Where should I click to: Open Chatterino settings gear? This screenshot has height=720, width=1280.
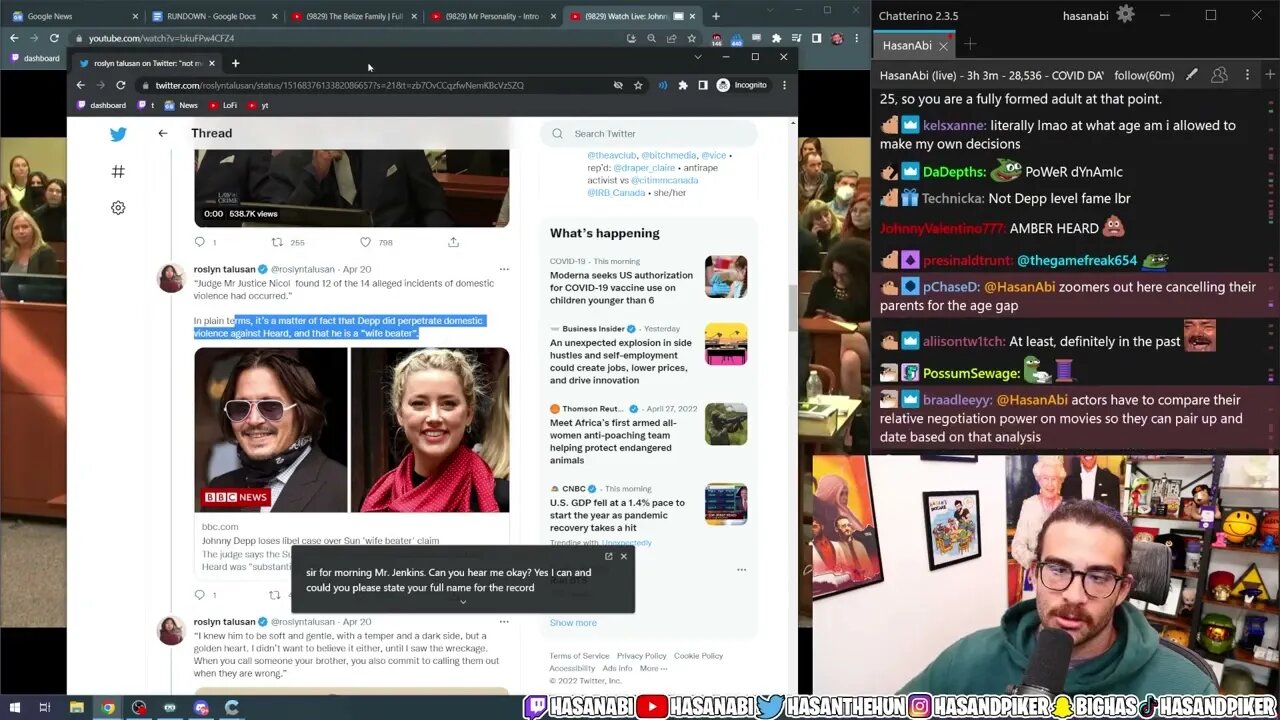(1125, 15)
